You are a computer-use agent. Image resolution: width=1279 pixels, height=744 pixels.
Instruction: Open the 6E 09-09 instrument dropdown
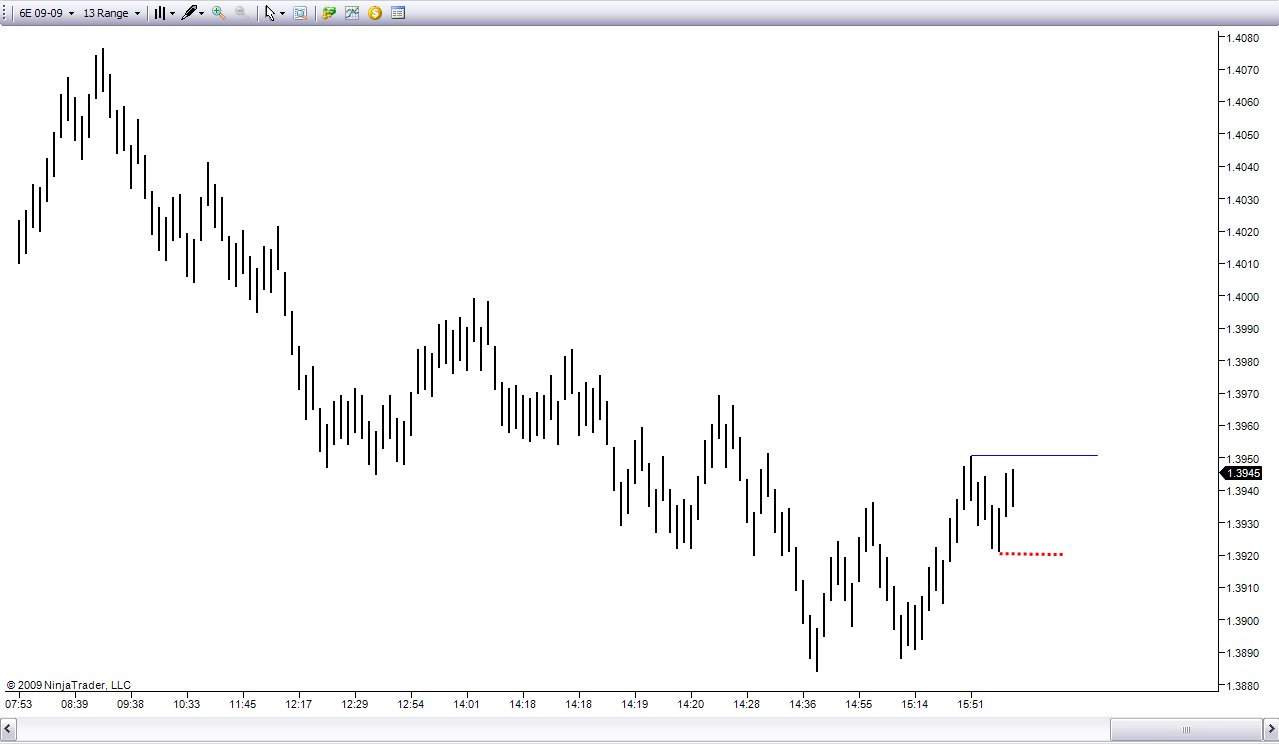coord(47,13)
